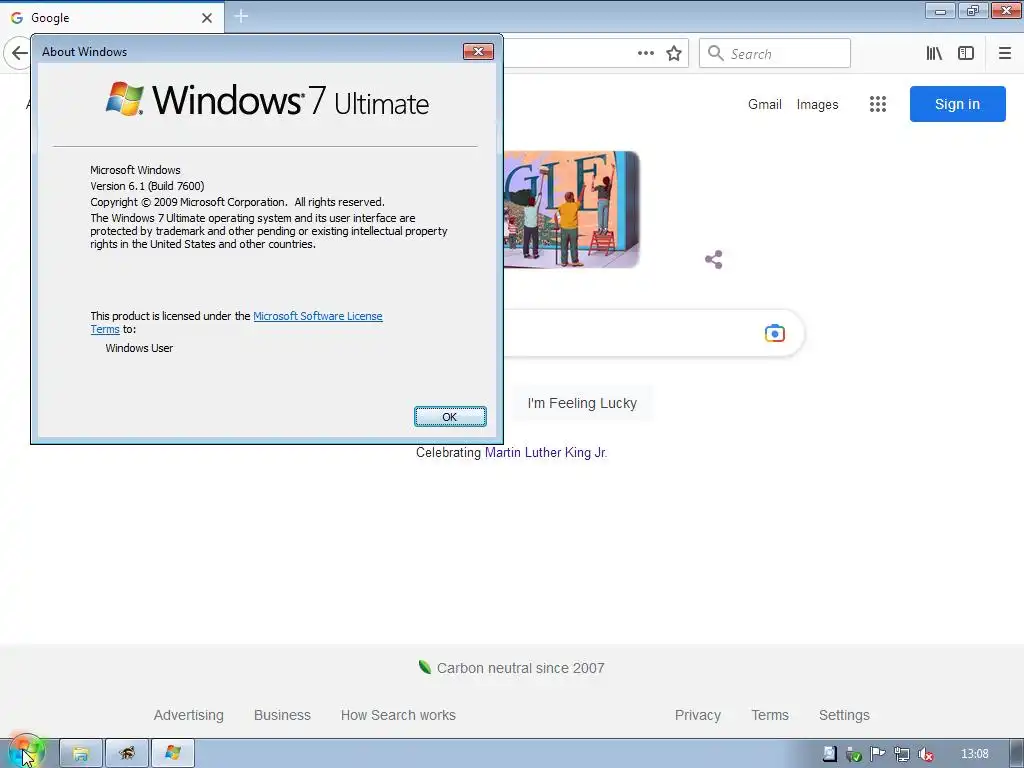Viewport: 1024px width, 768px height.
Task: Click the I'm Feeling Lucky button
Action: [x=582, y=404]
